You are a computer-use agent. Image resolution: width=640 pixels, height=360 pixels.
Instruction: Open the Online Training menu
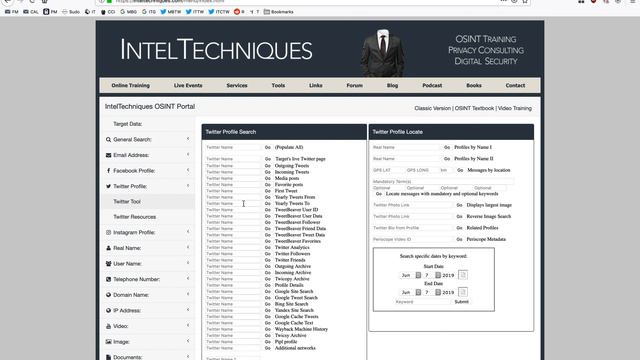pyautogui.click(x=131, y=85)
